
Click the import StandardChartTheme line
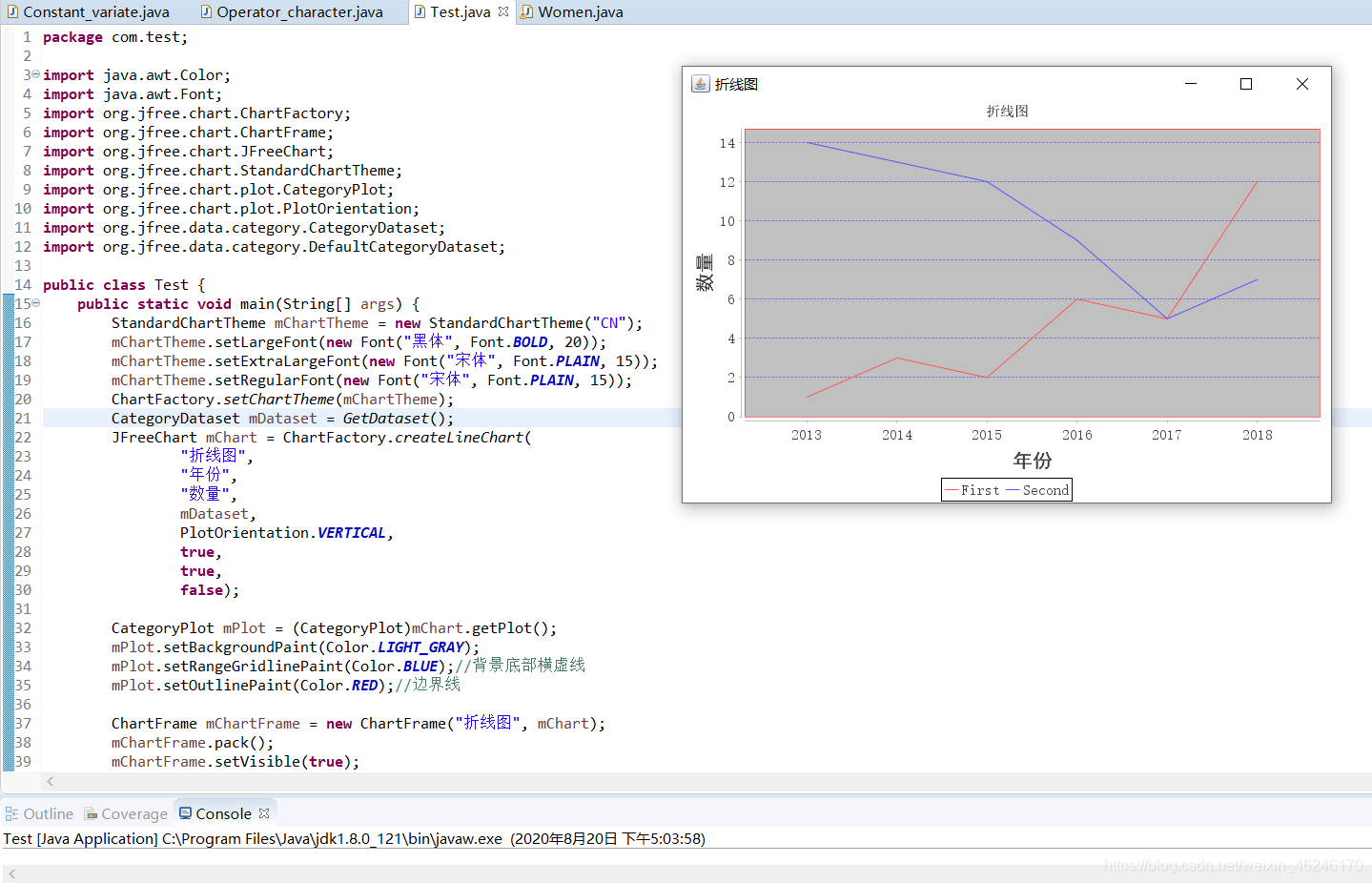click(x=222, y=170)
